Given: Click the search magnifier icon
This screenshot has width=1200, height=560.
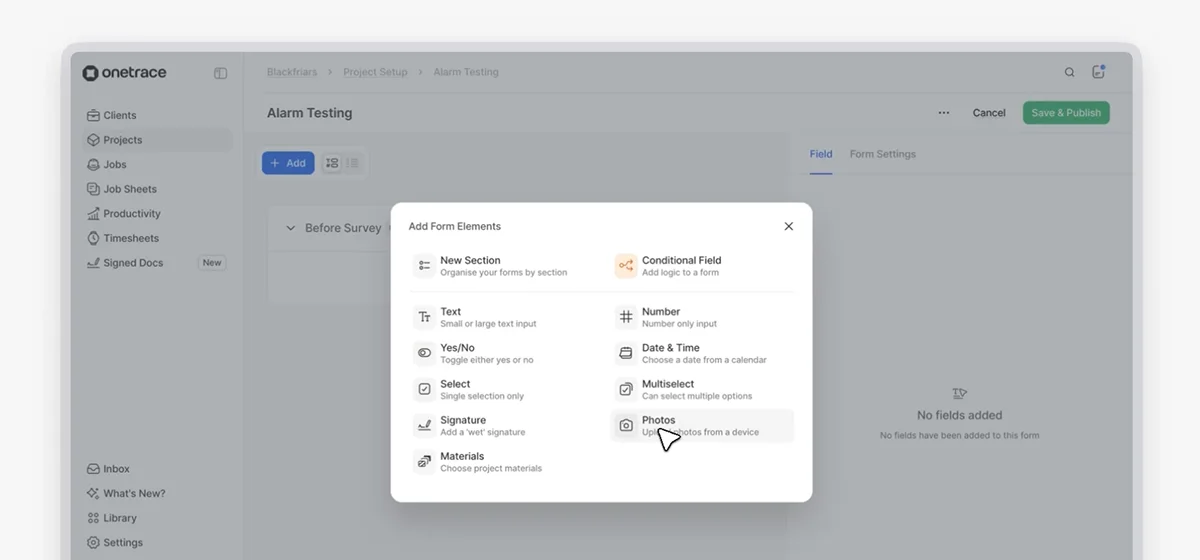Looking at the screenshot, I should [1070, 72].
